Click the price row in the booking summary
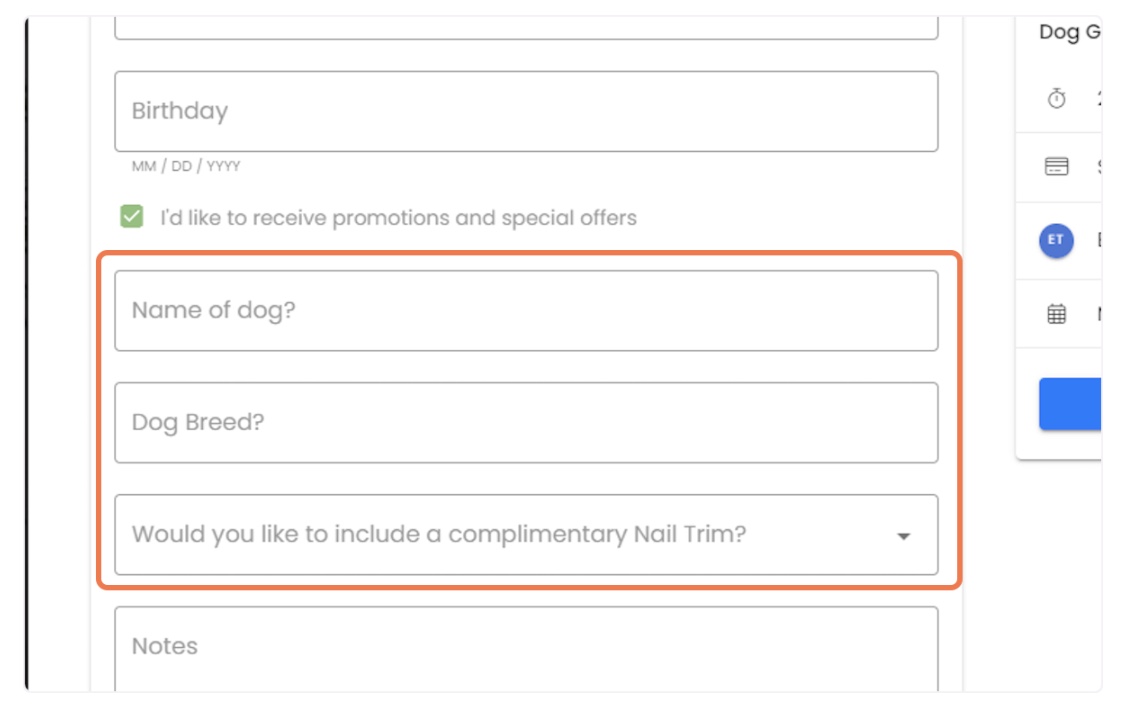1132x712 pixels. click(x=1080, y=168)
